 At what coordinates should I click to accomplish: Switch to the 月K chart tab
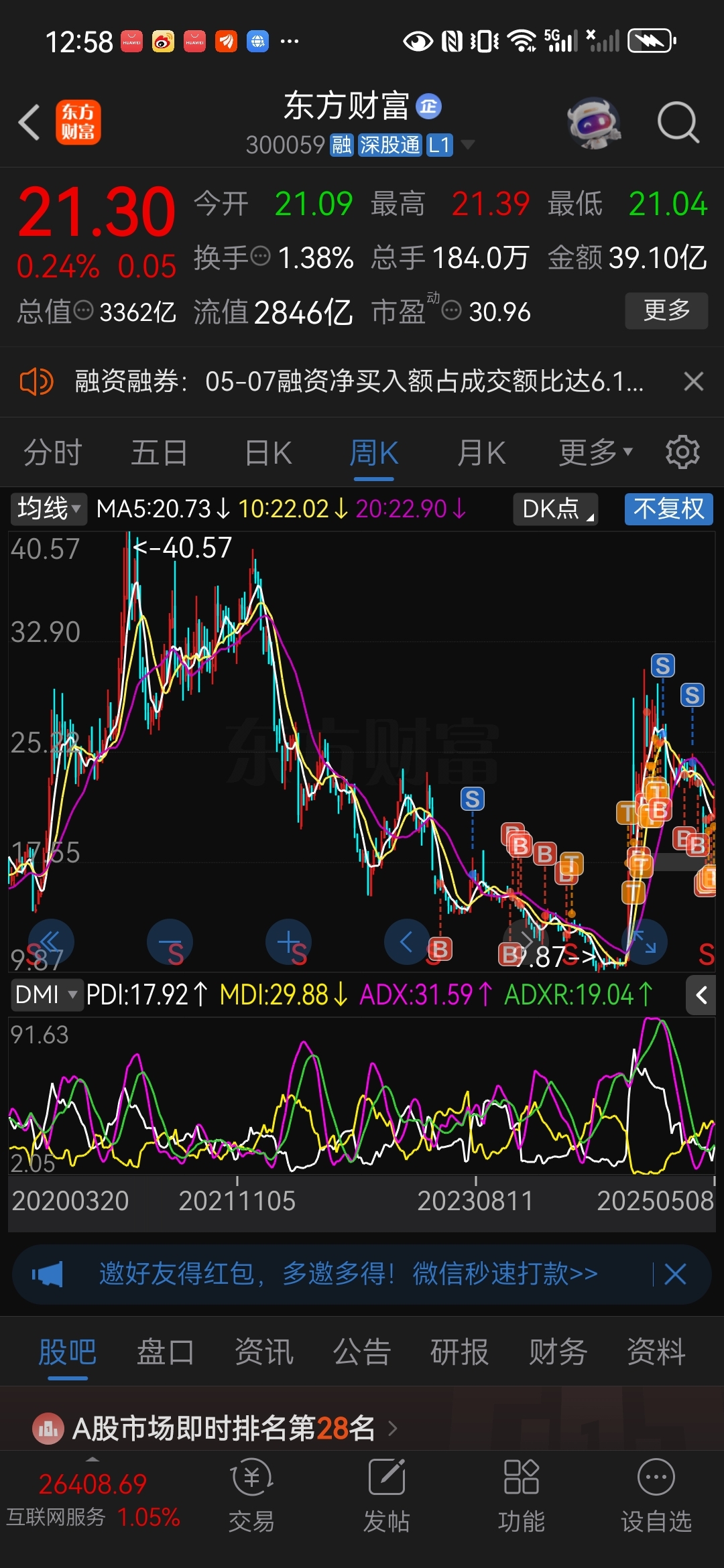[481, 452]
